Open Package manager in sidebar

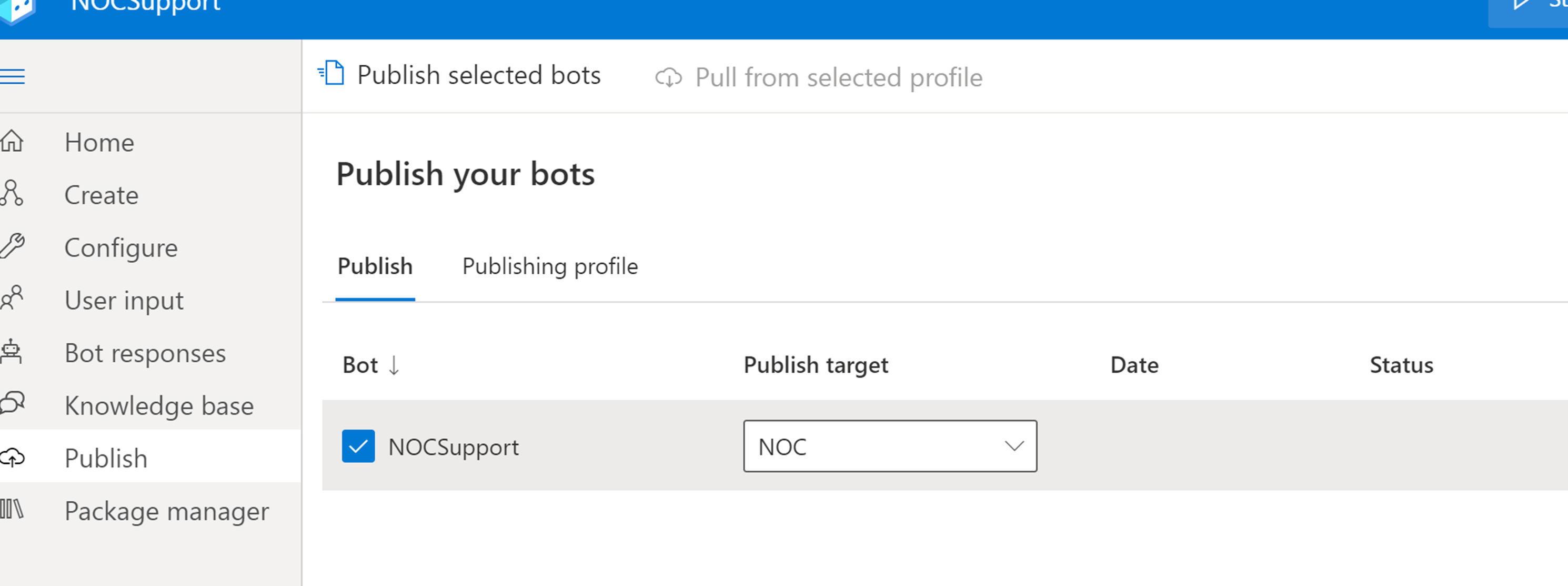coord(166,511)
